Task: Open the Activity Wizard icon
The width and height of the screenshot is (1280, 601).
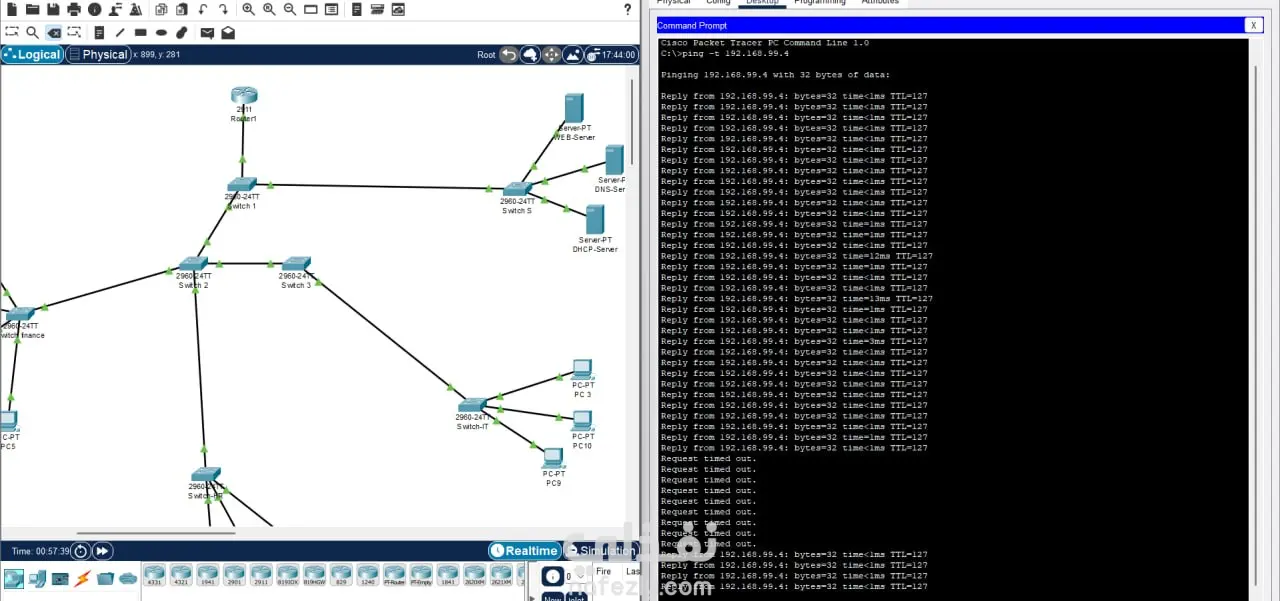Action: point(116,9)
